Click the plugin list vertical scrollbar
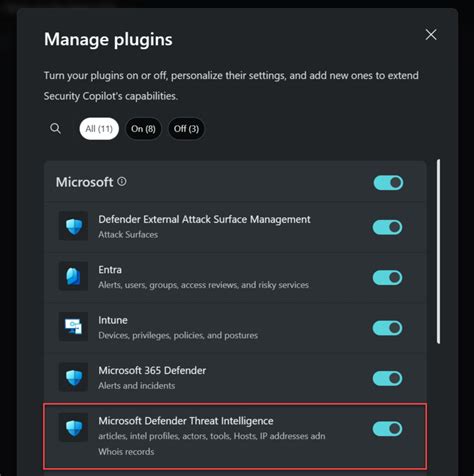This screenshot has height=476, width=474. pyautogui.click(x=438, y=251)
